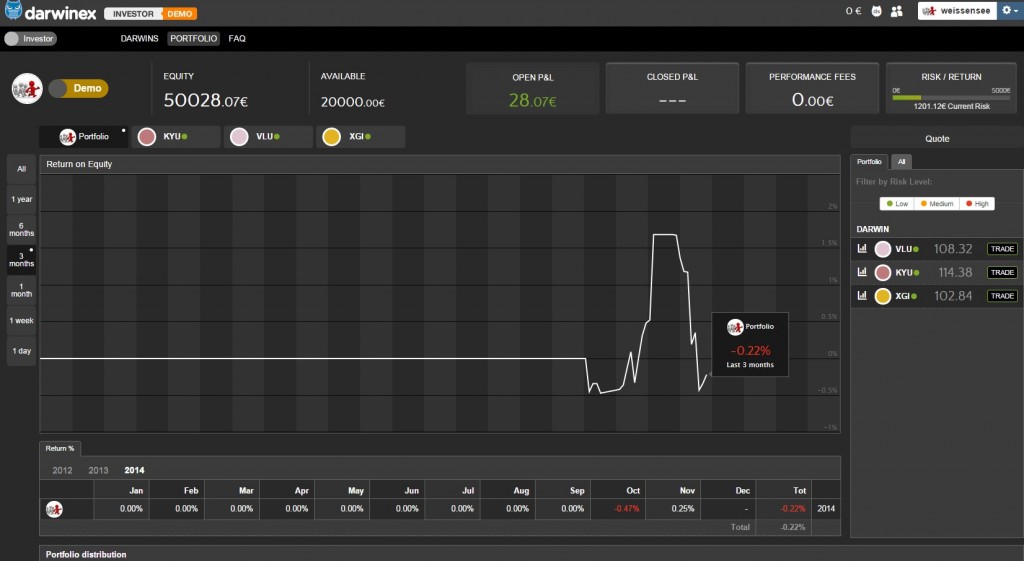Open KYU chart icon in quote list
The width and height of the screenshot is (1024, 561).
click(862, 273)
